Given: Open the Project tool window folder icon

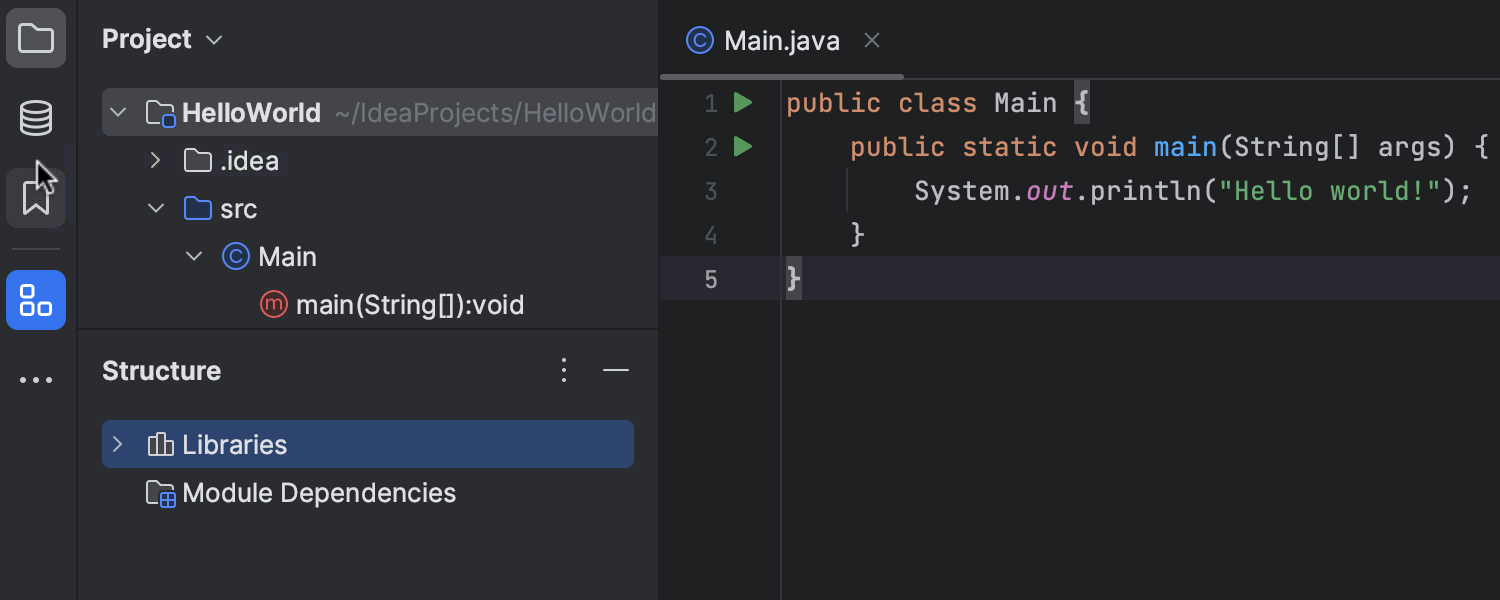Looking at the screenshot, I should 36,39.
